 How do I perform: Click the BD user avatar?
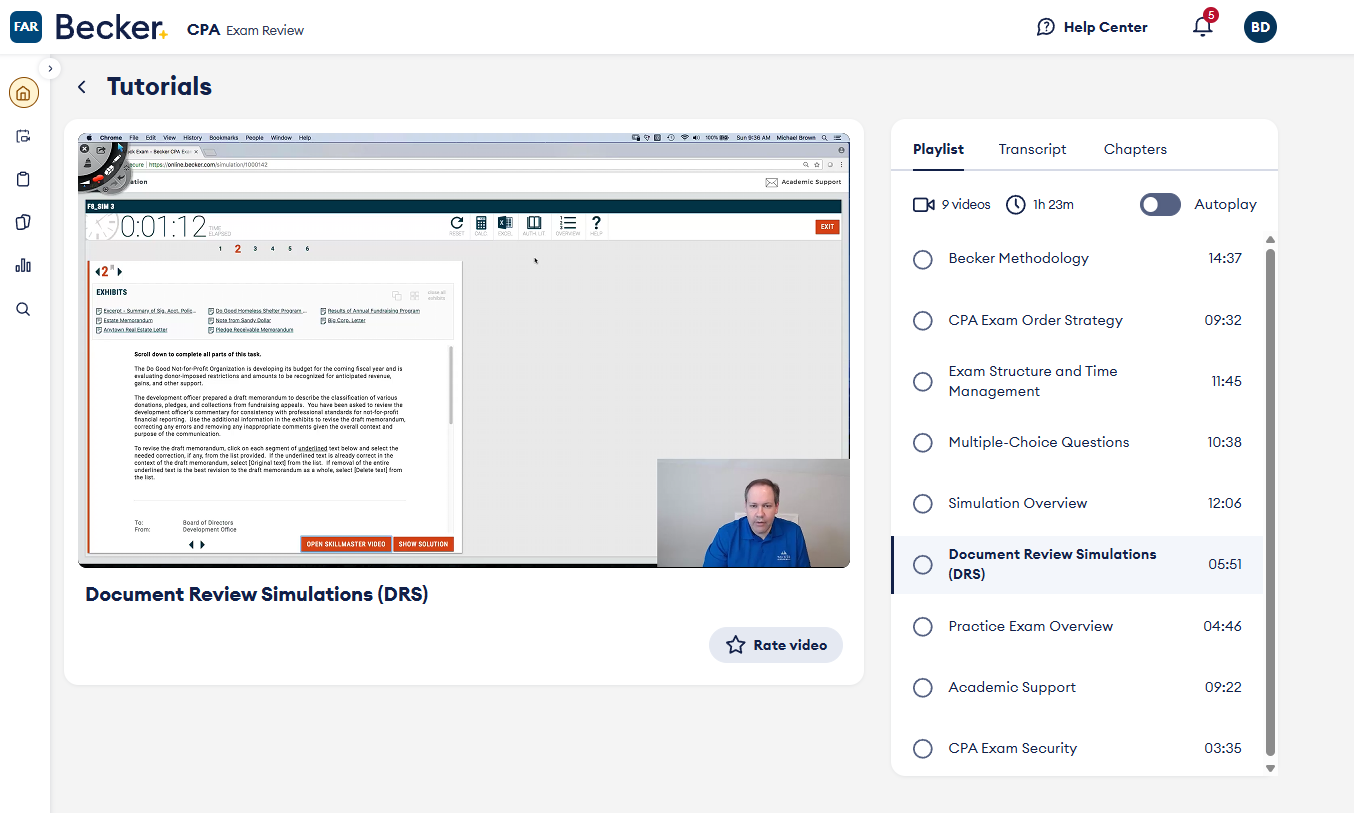(x=1260, y=27)
